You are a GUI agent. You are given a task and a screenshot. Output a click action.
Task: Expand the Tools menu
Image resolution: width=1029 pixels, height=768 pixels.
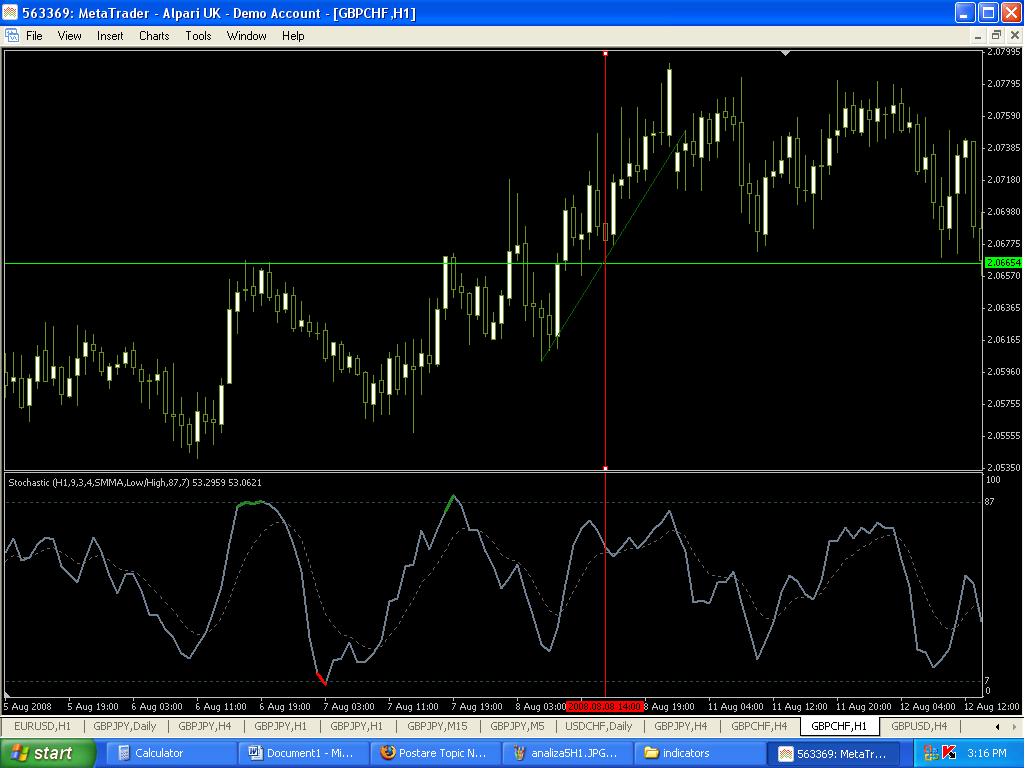[198, 35]
